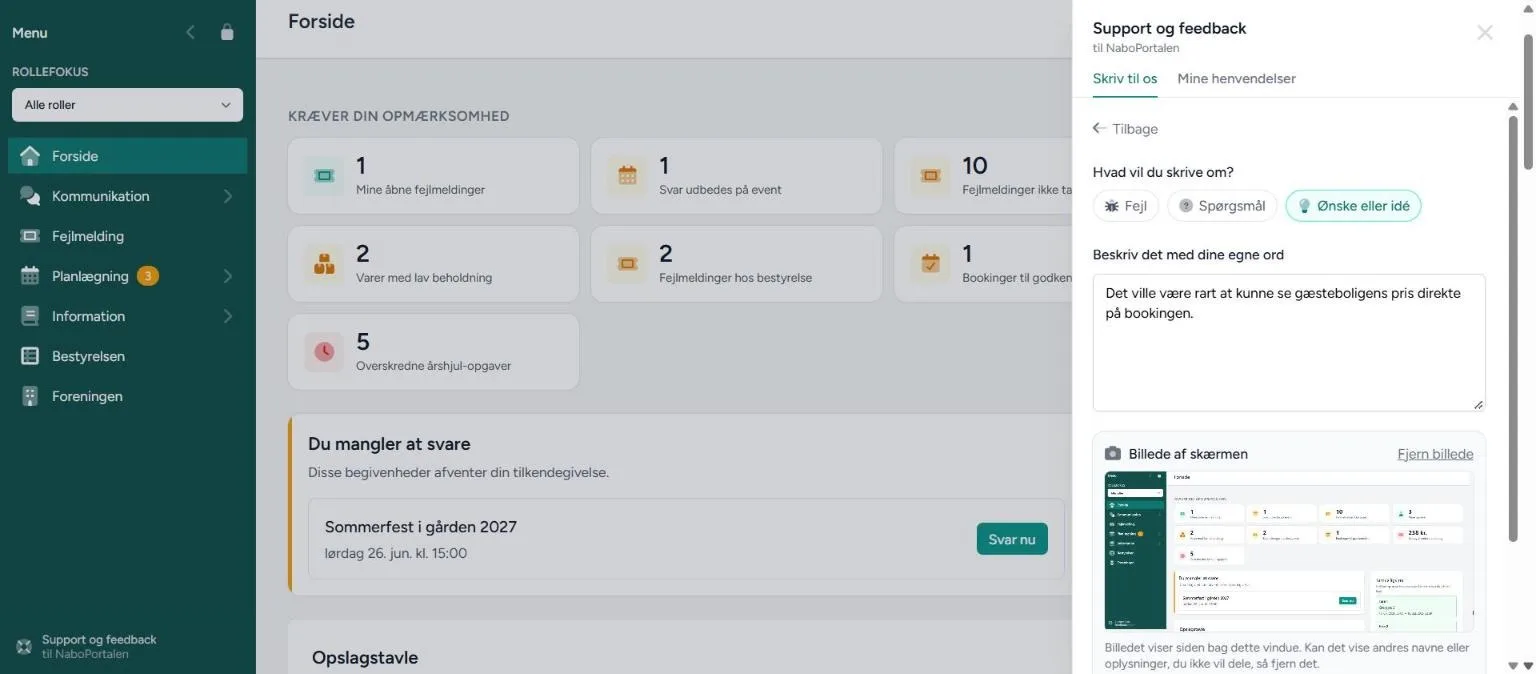Image resolution: width=1536 pixels, height=674 pixels.
Task: Click the support panel scroll-down arrow
Action: [x=1513, y=666]
